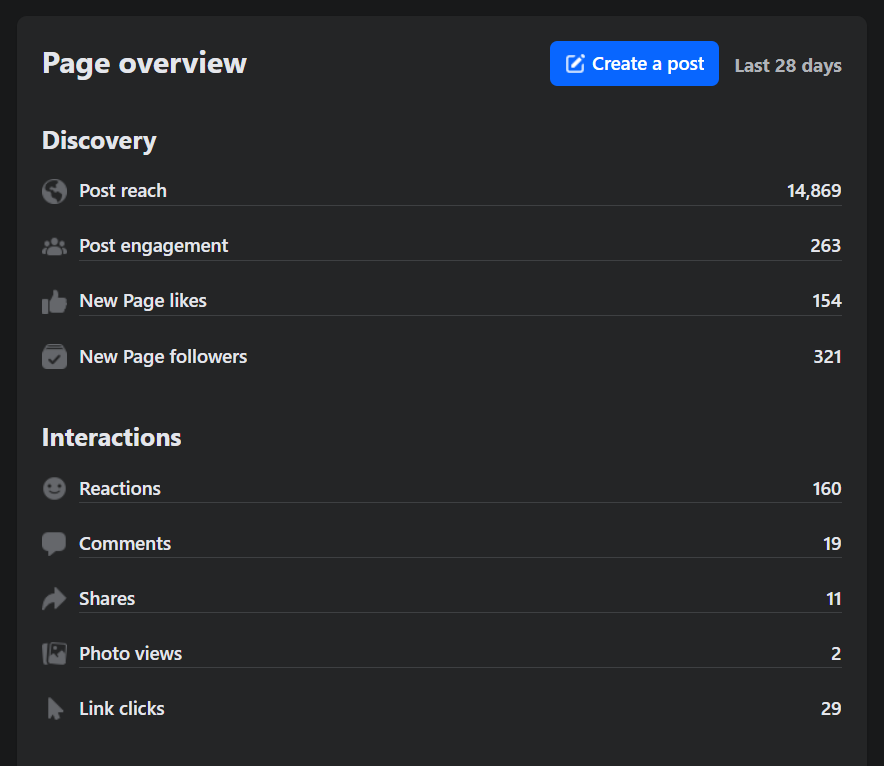The width and height of the screenshot is (884, 766).
Task: Click the Page overview heading
Action: coord(144,63)
